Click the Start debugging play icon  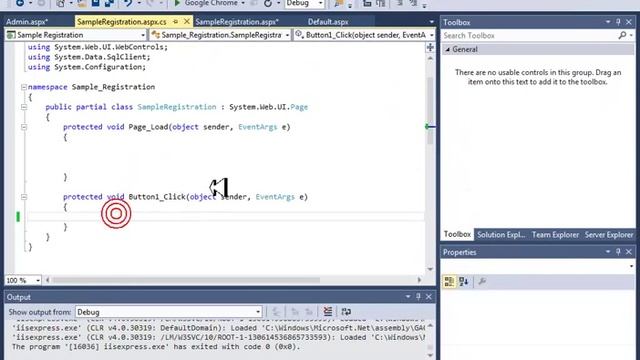177,3
